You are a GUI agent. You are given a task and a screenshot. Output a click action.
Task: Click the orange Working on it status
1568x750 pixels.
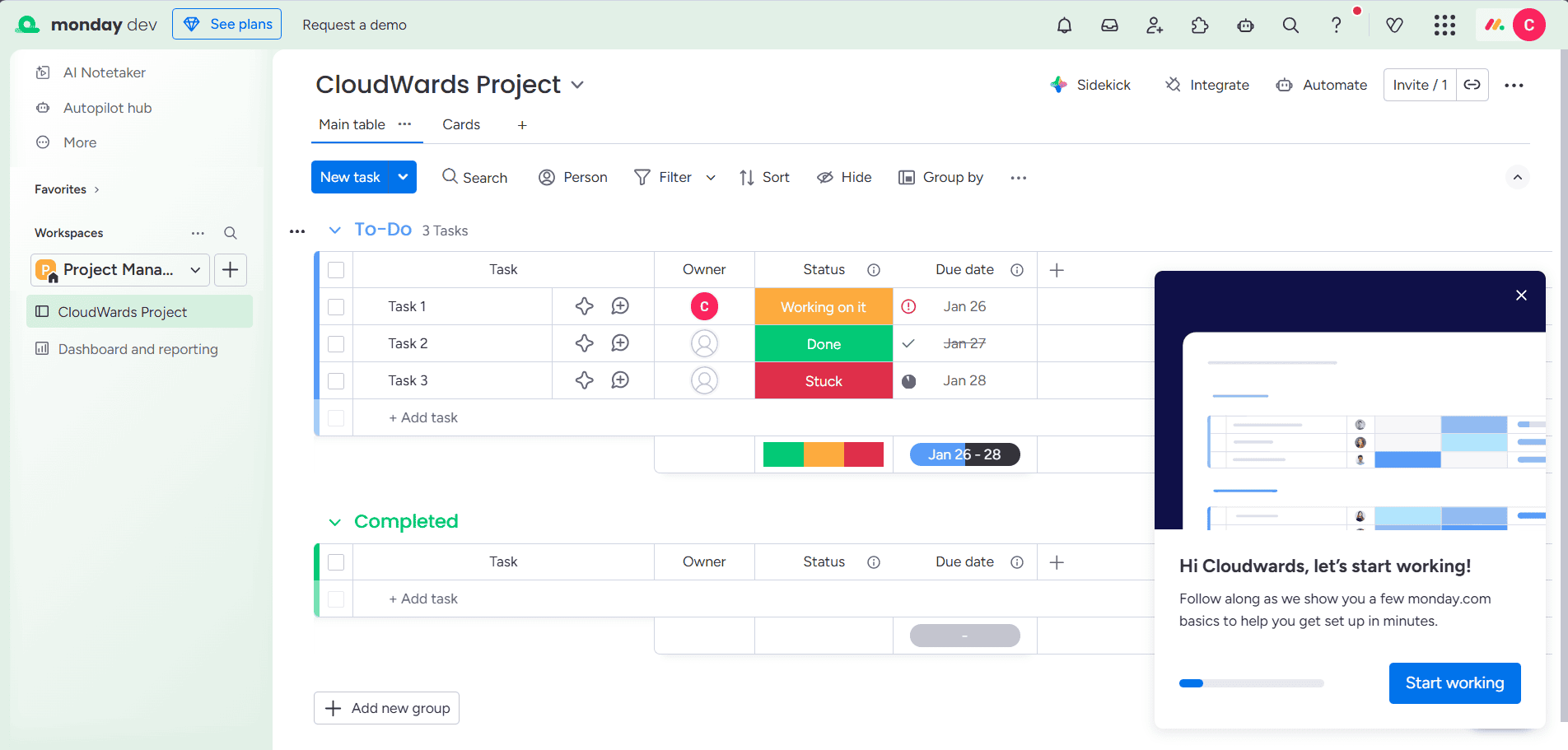tap(823, 306)
